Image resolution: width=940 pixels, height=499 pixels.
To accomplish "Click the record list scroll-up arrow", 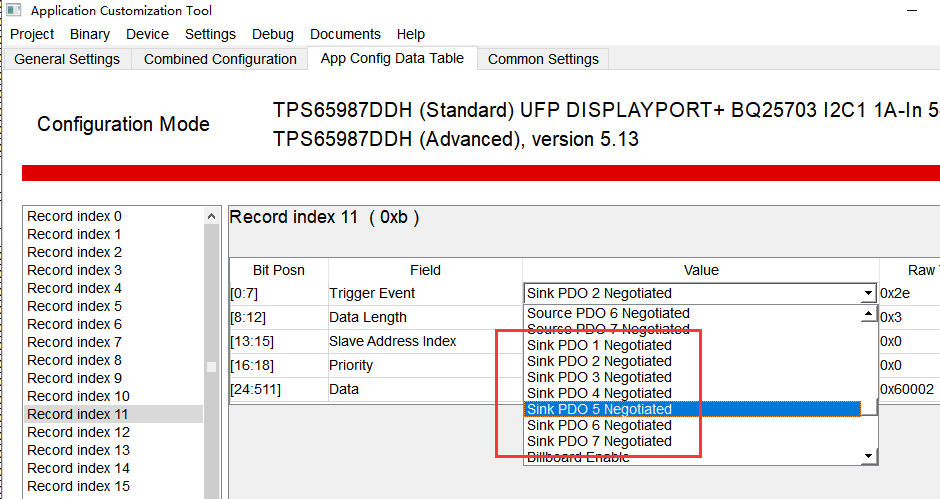I will click(211, 217).
